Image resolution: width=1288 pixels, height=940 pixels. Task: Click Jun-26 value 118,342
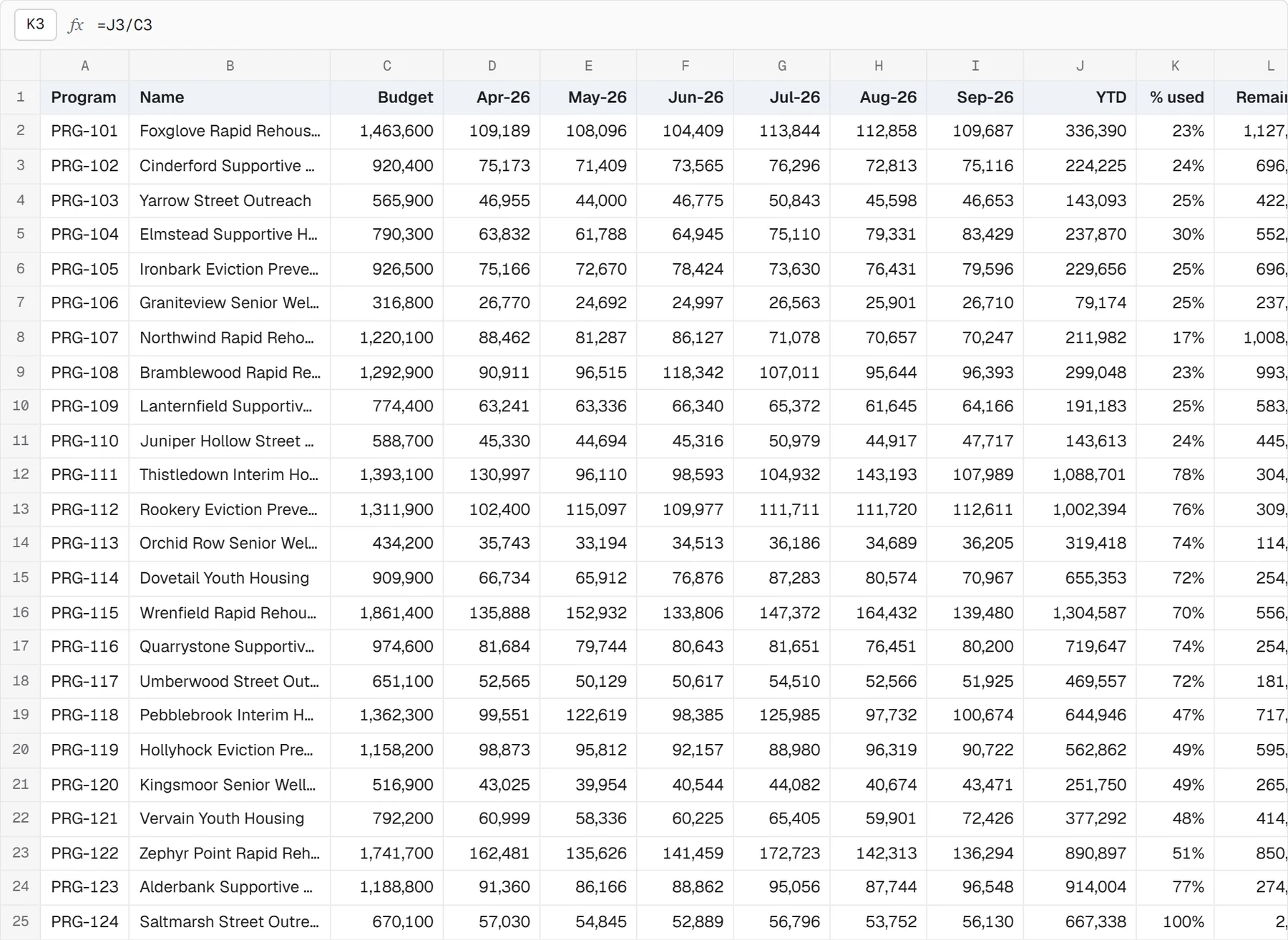pos(686,373)
